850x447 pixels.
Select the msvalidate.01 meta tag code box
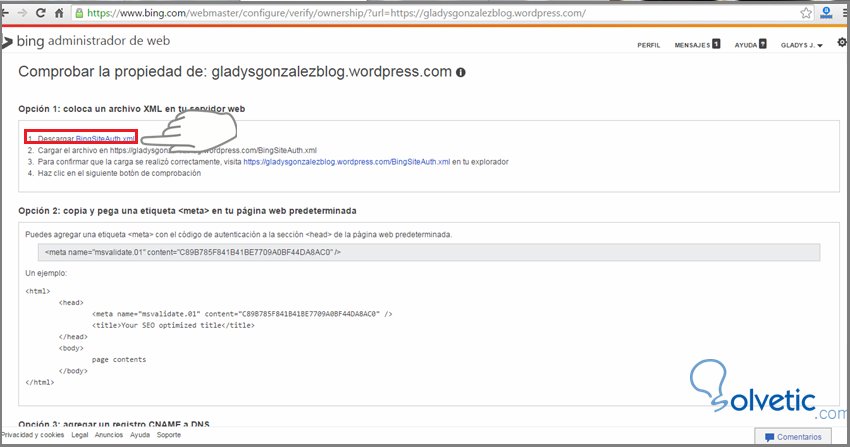coord(429,252)
